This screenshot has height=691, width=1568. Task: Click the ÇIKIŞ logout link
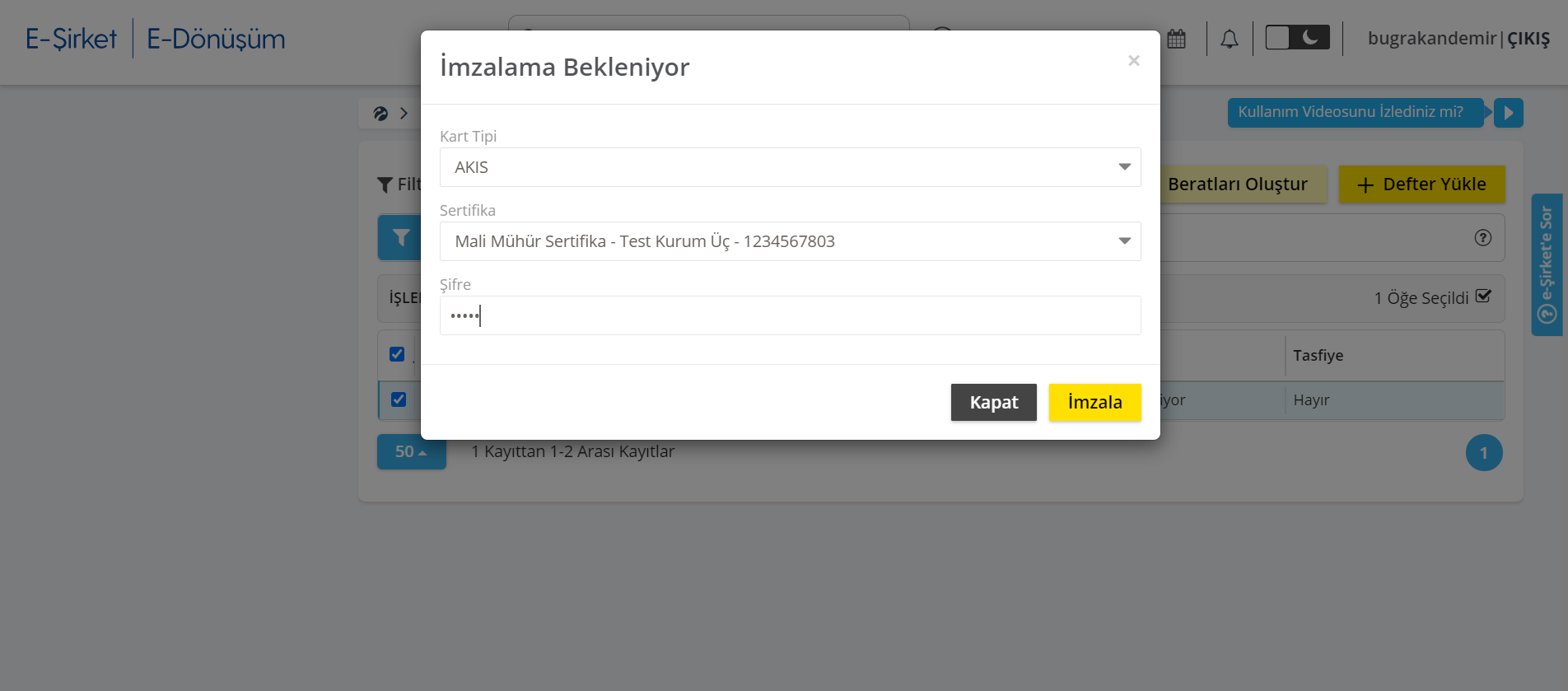pyautogui.click(x=1528, y=39)
